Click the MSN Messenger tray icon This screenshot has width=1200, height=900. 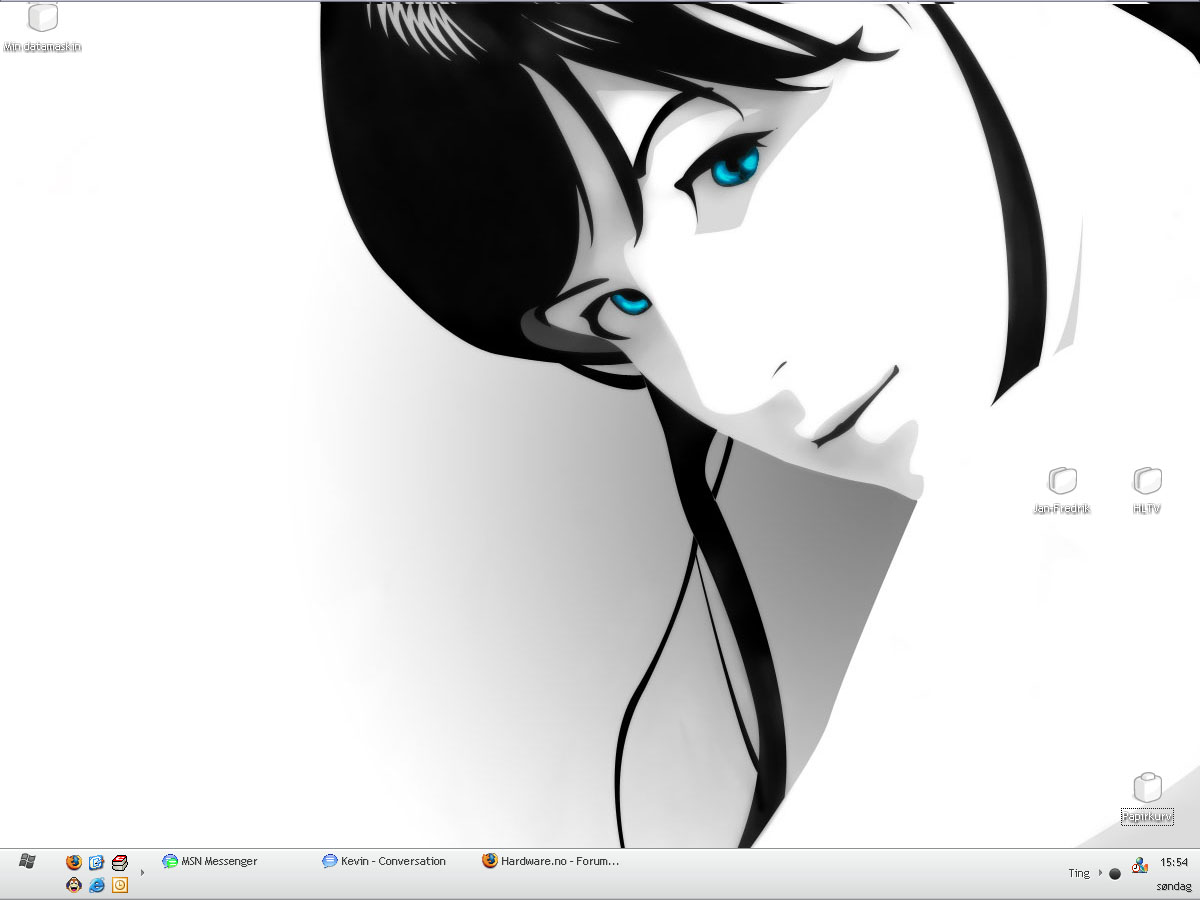point(1140,866)
